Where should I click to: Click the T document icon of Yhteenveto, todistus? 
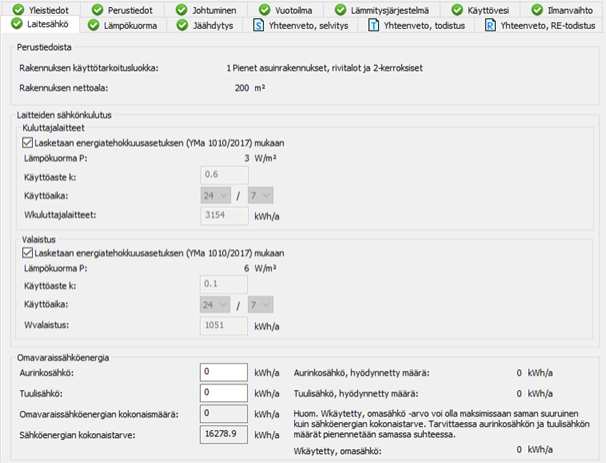(373, 26)
